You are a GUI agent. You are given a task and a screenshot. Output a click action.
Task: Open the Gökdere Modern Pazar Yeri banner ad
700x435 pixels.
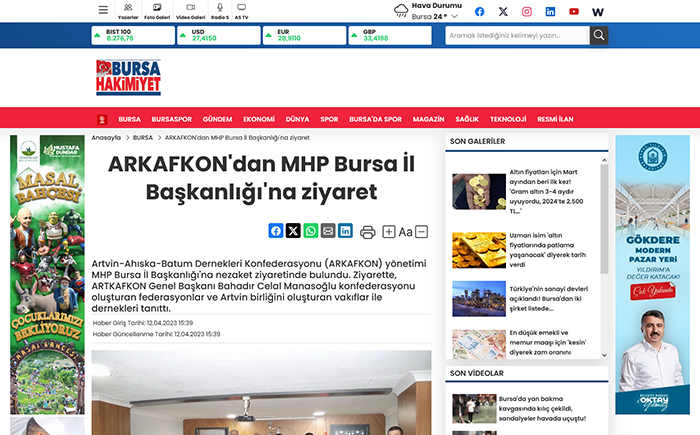click(x=652, y=275)
